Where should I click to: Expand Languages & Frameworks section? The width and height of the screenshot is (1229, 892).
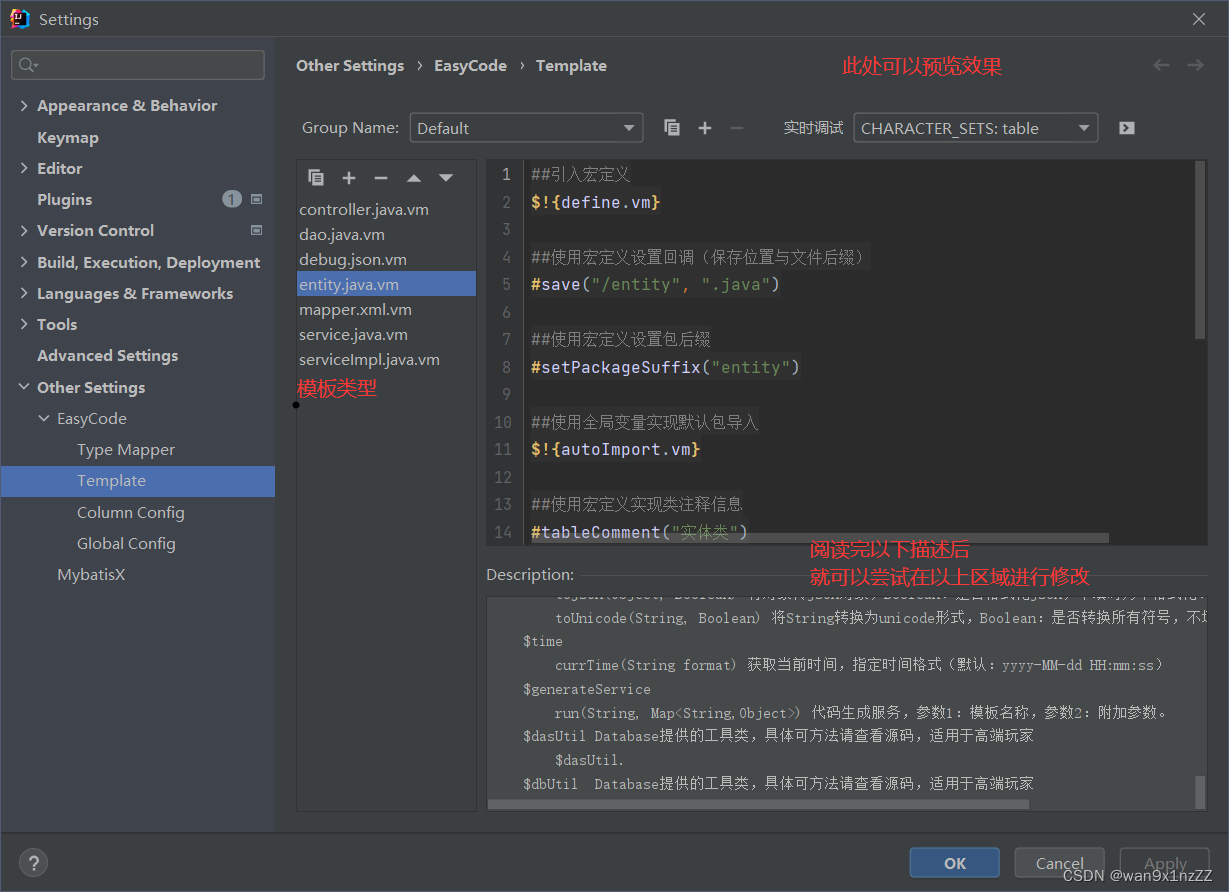click(x=25, y=293)
